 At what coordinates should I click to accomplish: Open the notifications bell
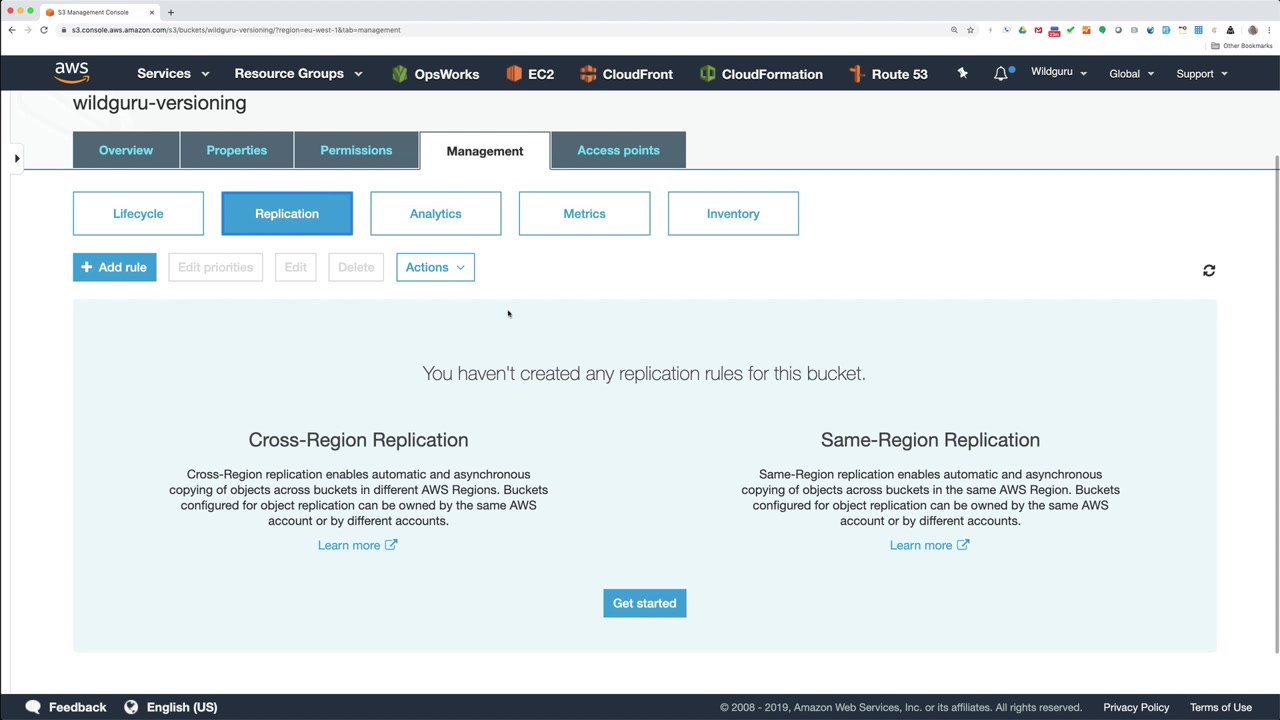[x=1001, y=73]
